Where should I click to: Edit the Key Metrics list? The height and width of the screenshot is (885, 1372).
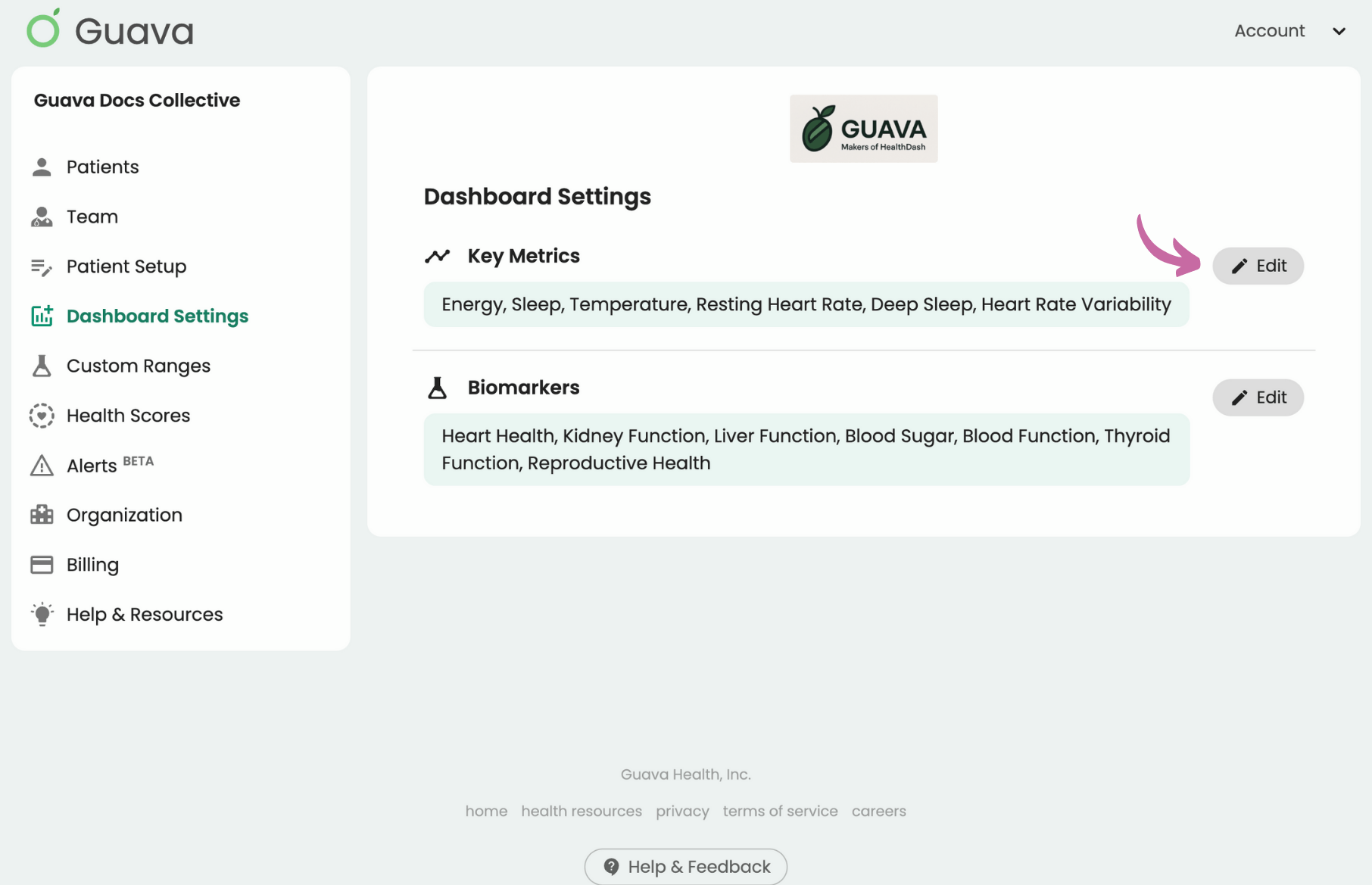click(1258, 266)
